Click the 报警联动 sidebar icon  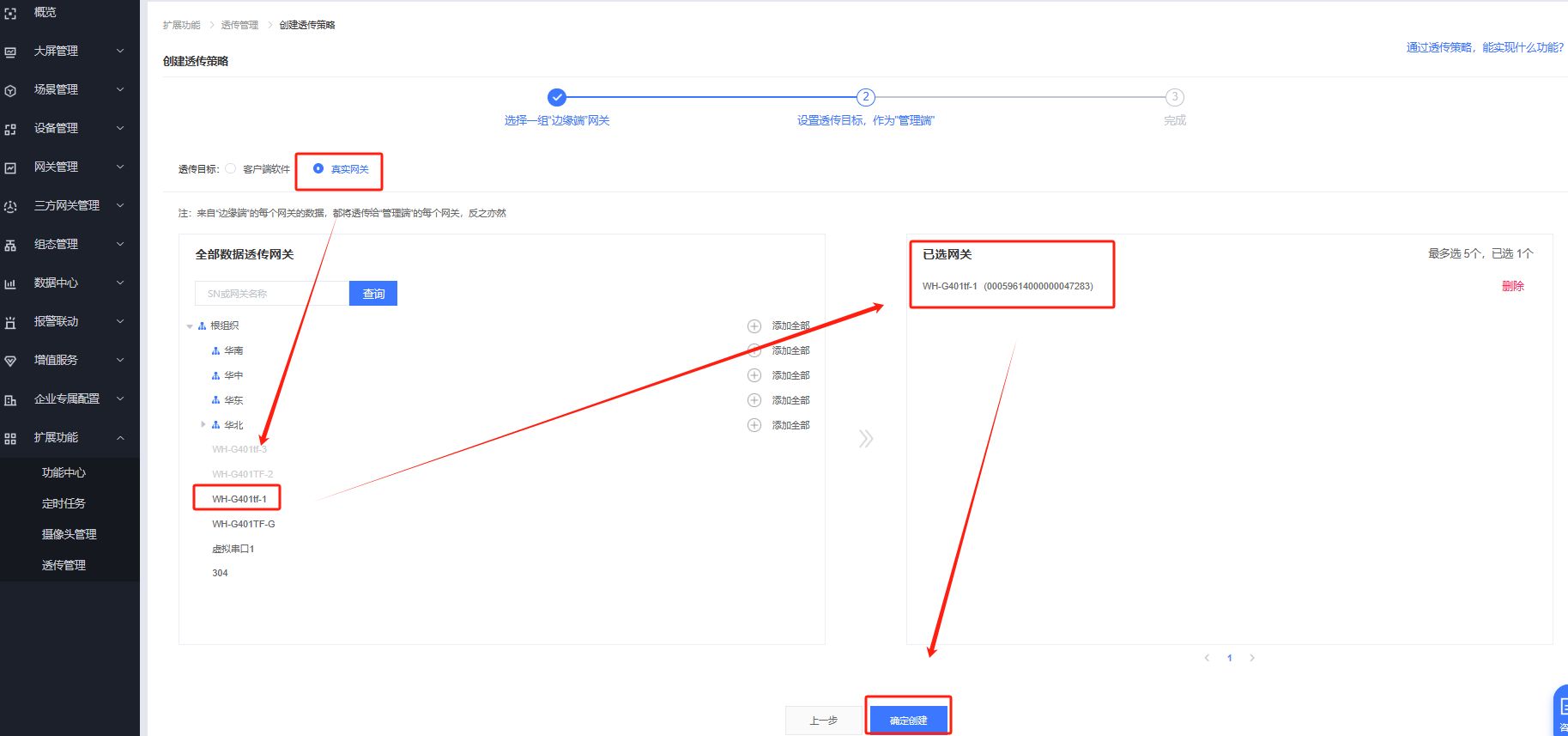click(x=10, y=323)
